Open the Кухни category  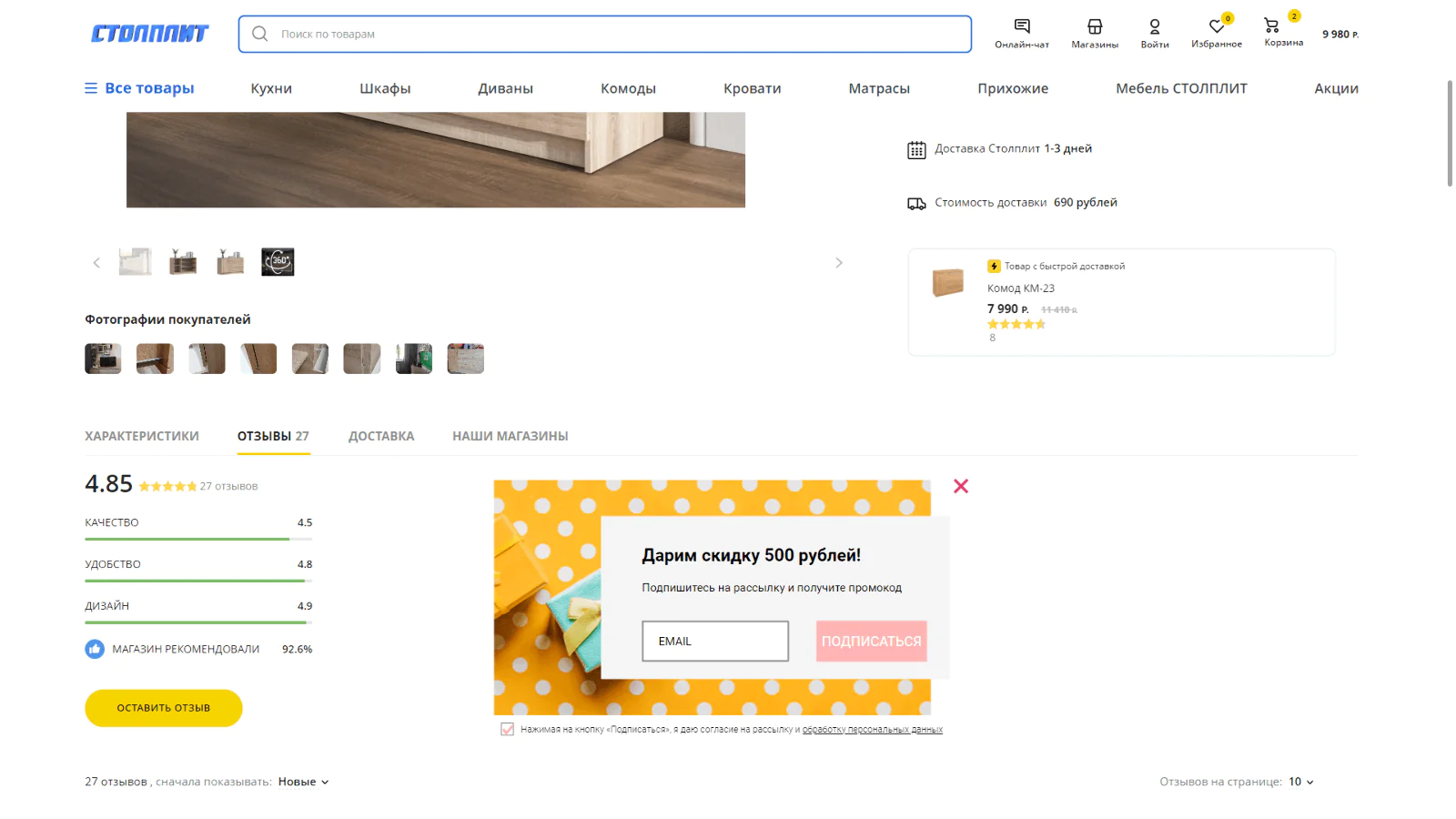271,88
